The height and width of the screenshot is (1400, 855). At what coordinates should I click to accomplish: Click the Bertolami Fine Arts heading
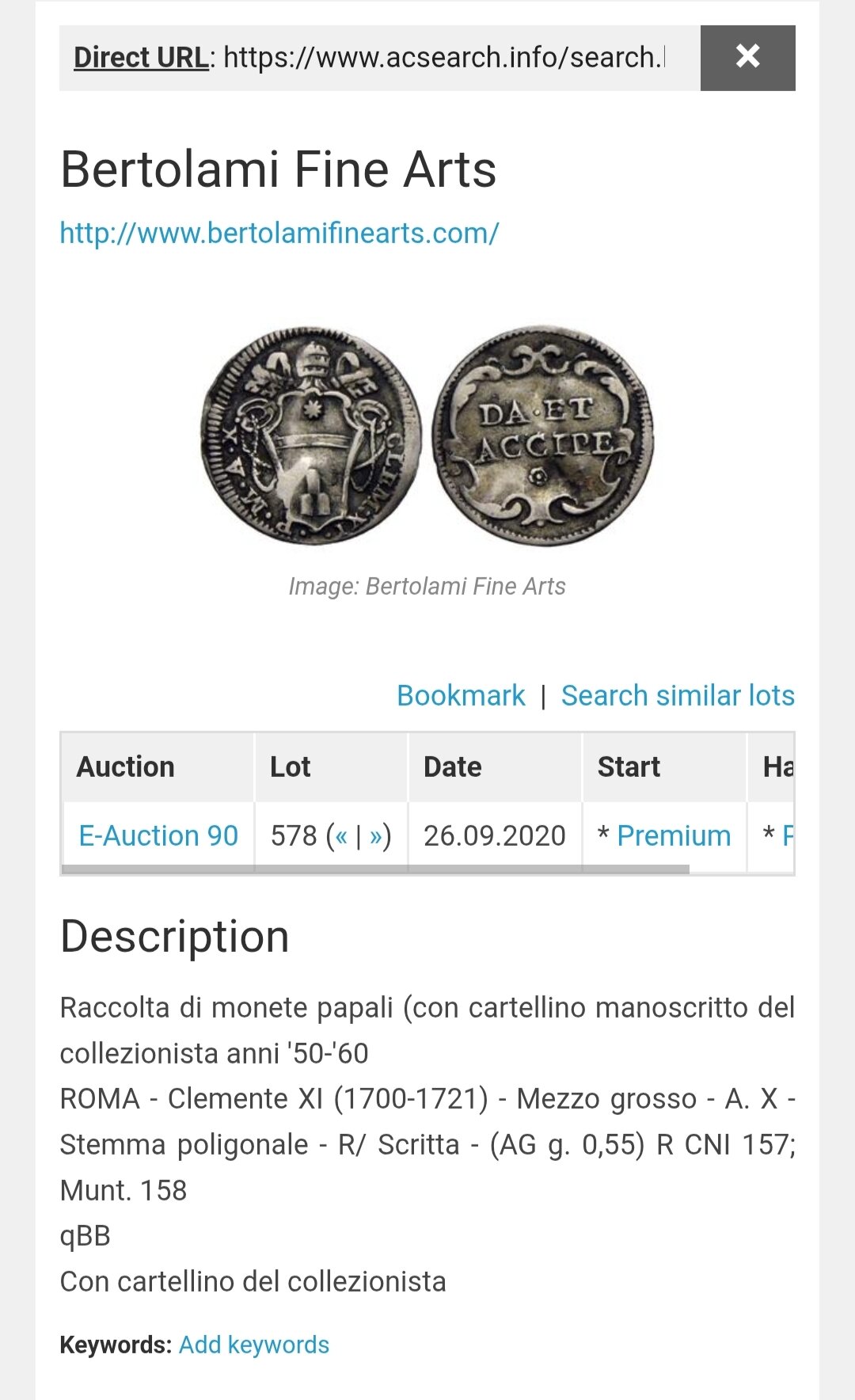point(278,169)
